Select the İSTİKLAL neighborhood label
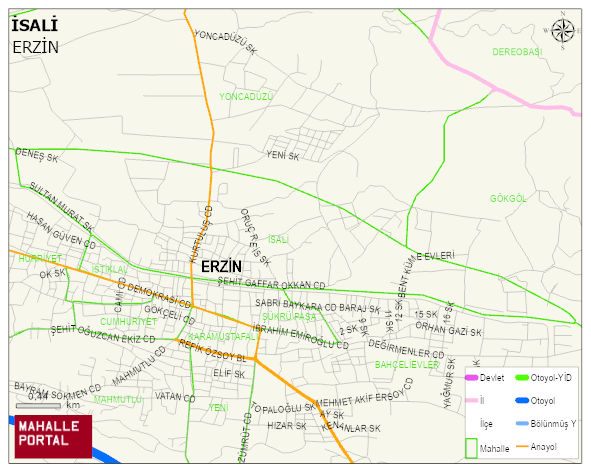591x472 pixels. (x=110, y=269)
